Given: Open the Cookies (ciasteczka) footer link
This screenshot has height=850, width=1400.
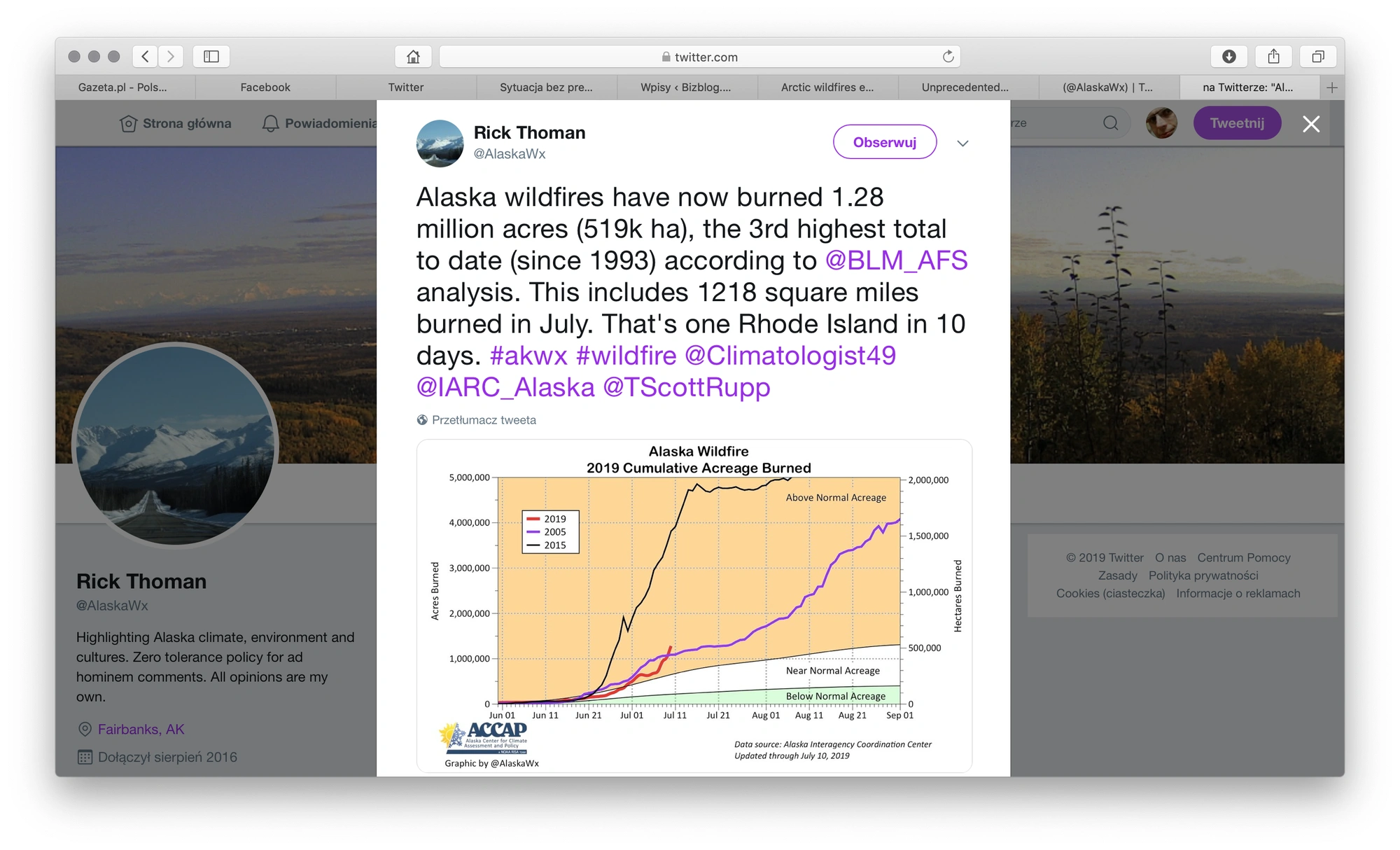Looking at the screenshot, I should [x=1111, y=594].
